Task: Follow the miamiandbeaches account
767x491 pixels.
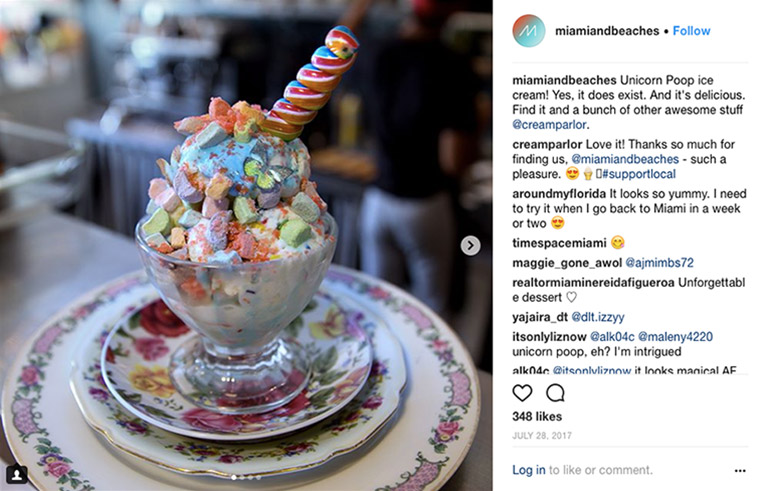Action: point(691,31)
